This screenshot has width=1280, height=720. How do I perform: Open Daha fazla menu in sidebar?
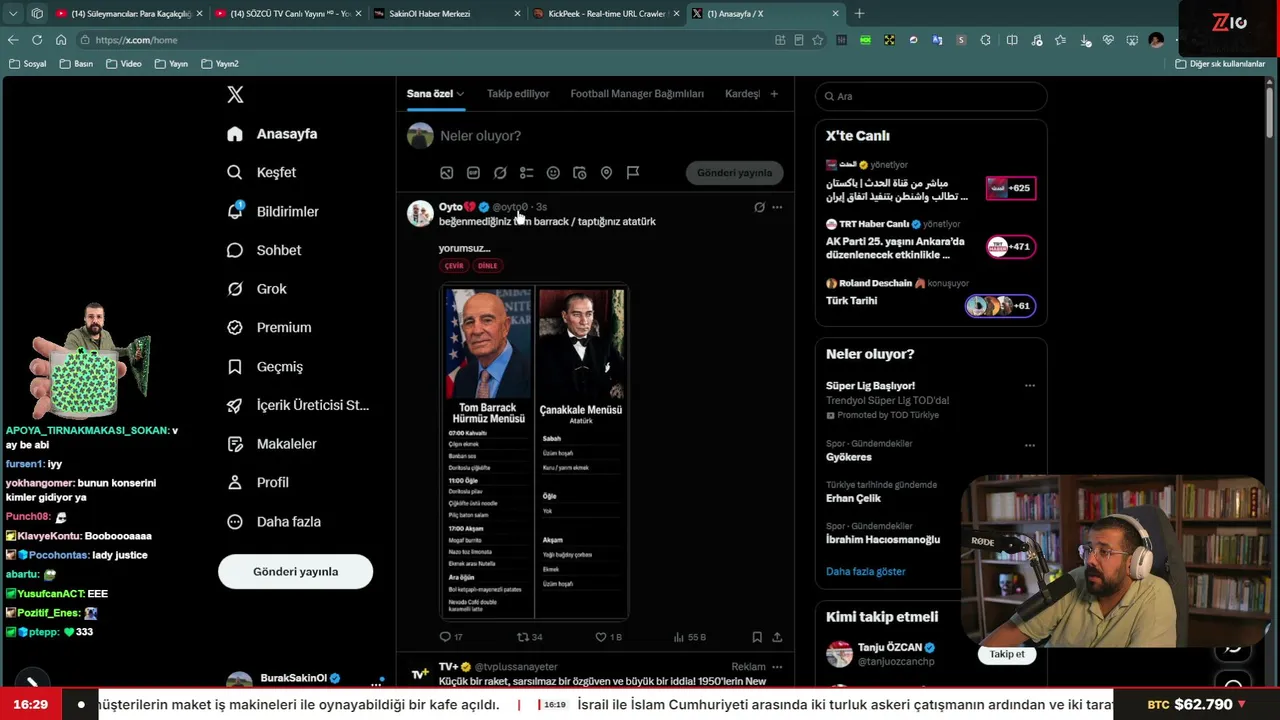click(x=273, y=521)
